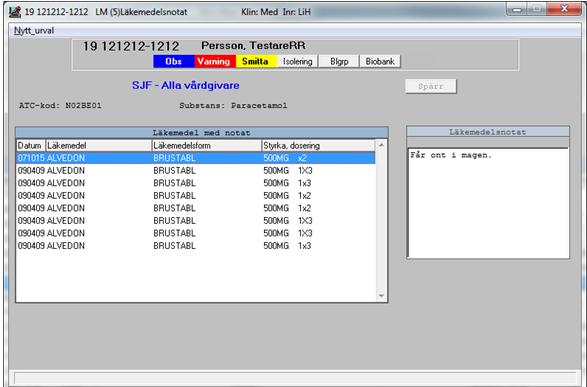Screen dimensions: 587x387
Task: Close the Läkemedelsnotat window
Action: [565, 9]
